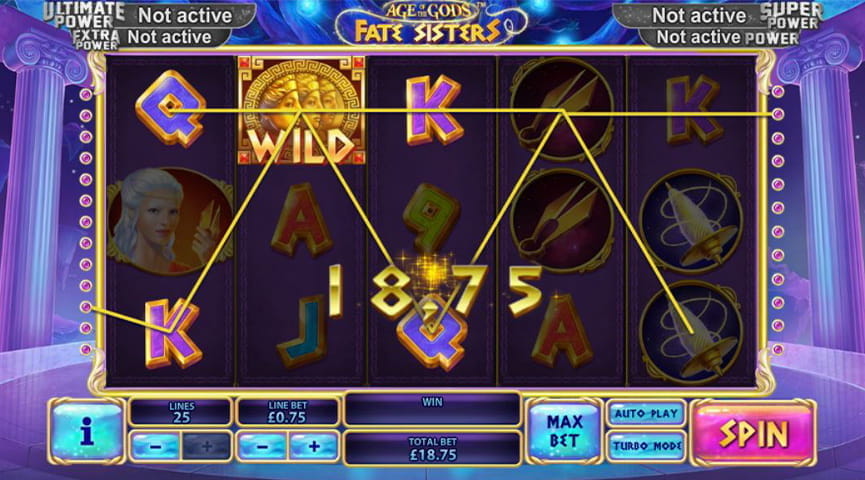The image size is (865, 480).
Task: Decrease the line bet amount
Action: (x=263, y=446)
